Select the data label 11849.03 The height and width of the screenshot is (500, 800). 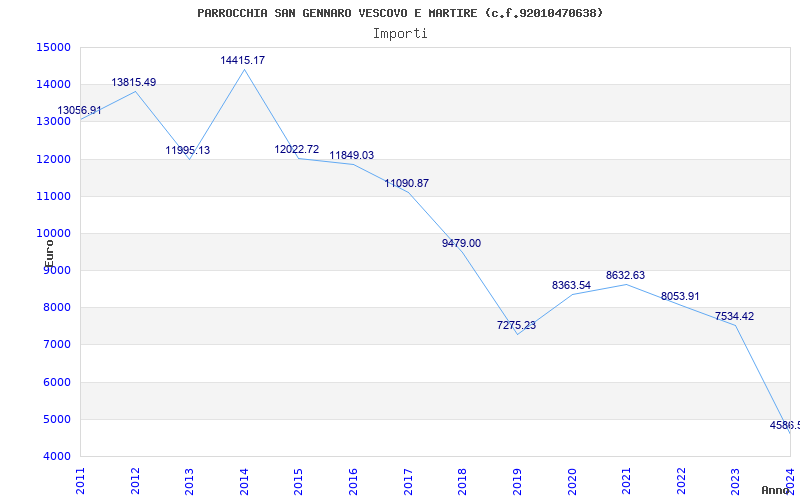352,156
